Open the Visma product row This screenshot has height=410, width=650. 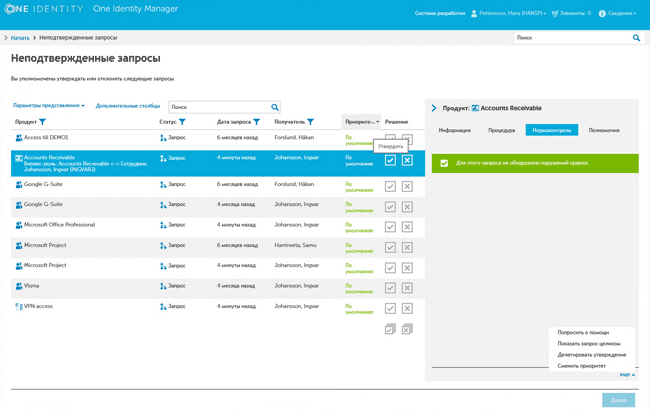[x=31, y=286]
